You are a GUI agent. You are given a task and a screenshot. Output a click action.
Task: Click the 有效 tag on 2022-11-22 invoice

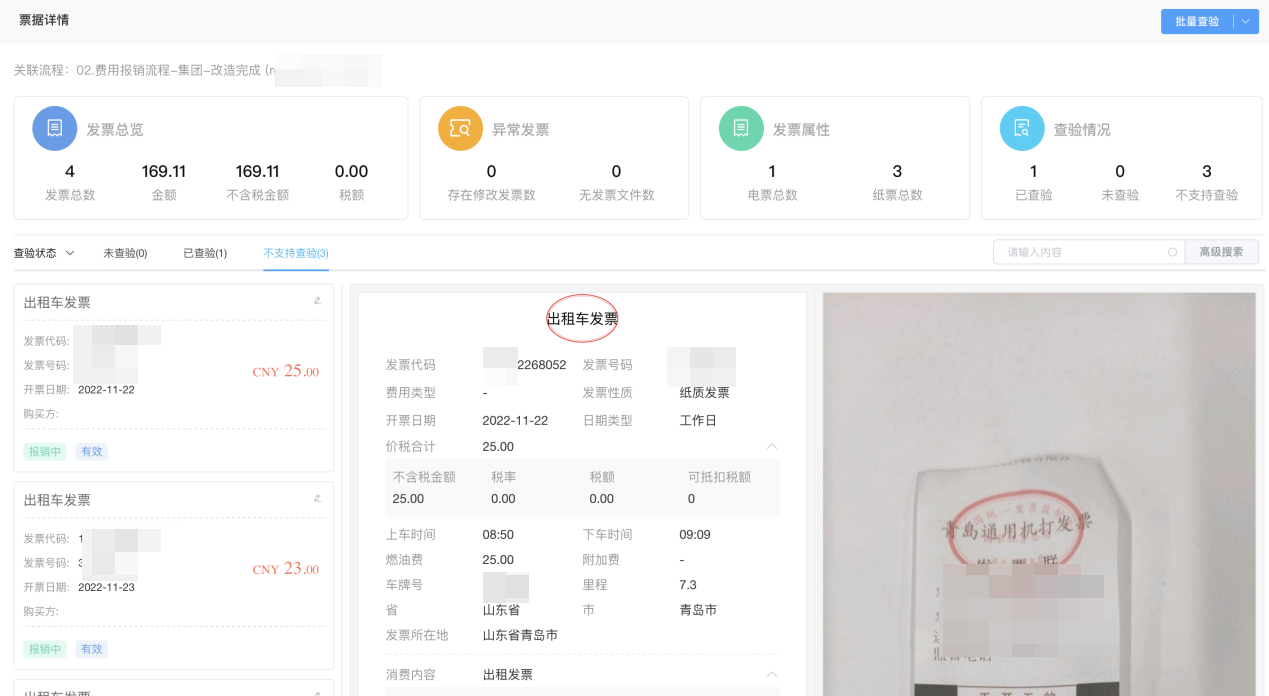(x=91, y=451)
